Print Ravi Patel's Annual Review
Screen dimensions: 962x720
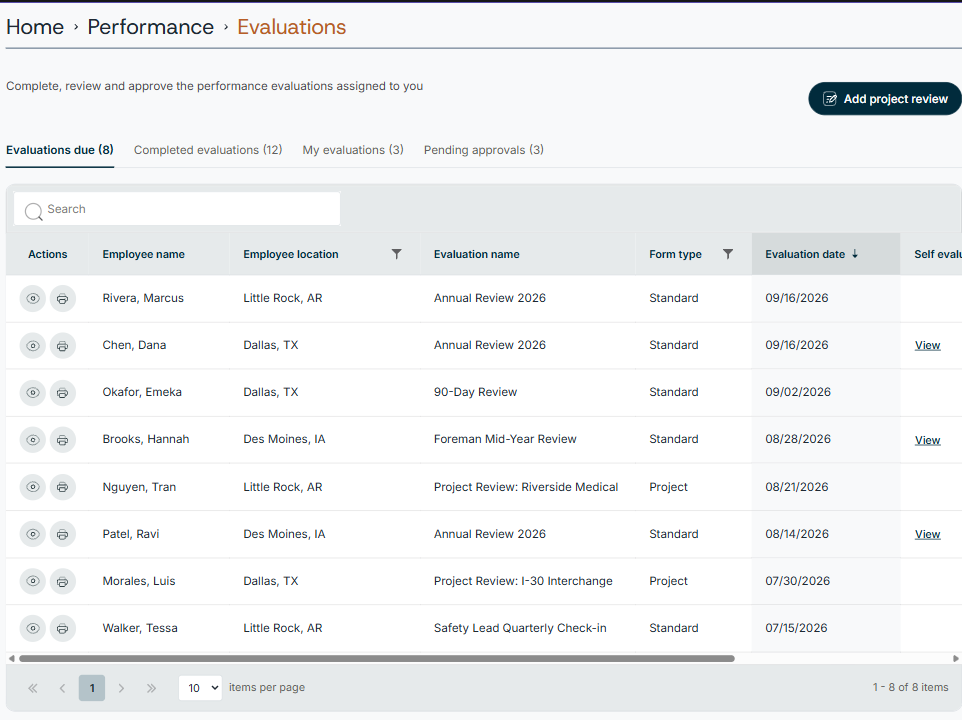tap(63, 534)
